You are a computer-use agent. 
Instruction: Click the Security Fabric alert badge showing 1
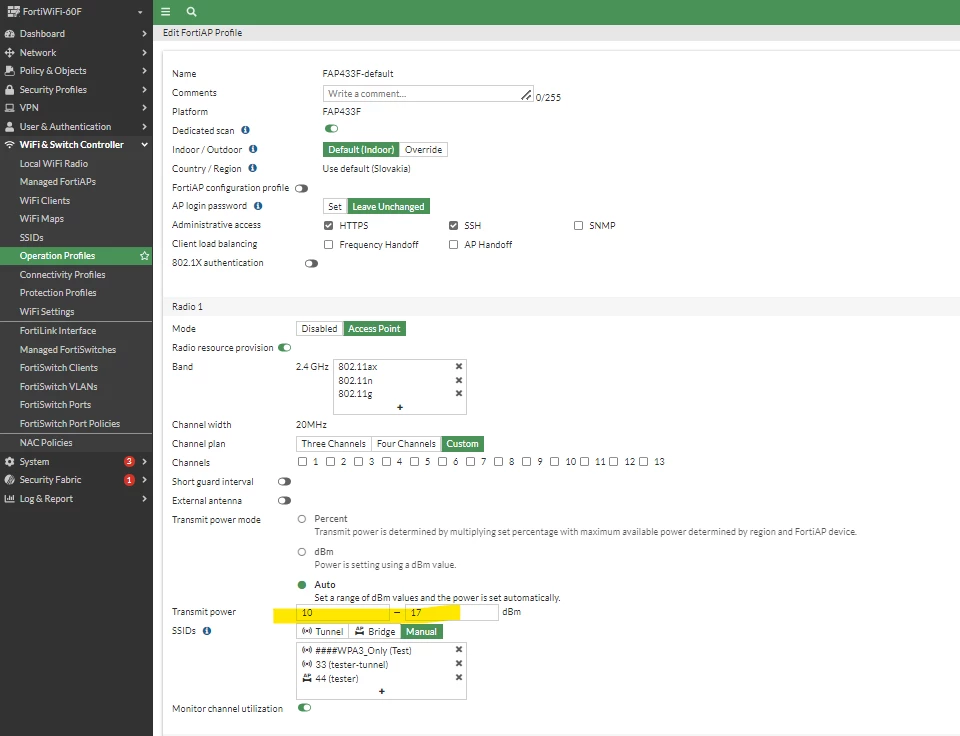[129, 480]
